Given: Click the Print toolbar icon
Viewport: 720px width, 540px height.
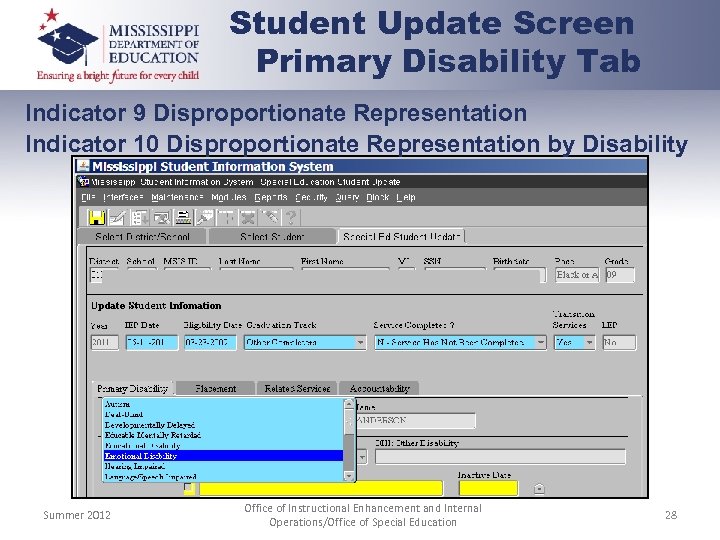Looking at the screenshot, I should point(183,217).
